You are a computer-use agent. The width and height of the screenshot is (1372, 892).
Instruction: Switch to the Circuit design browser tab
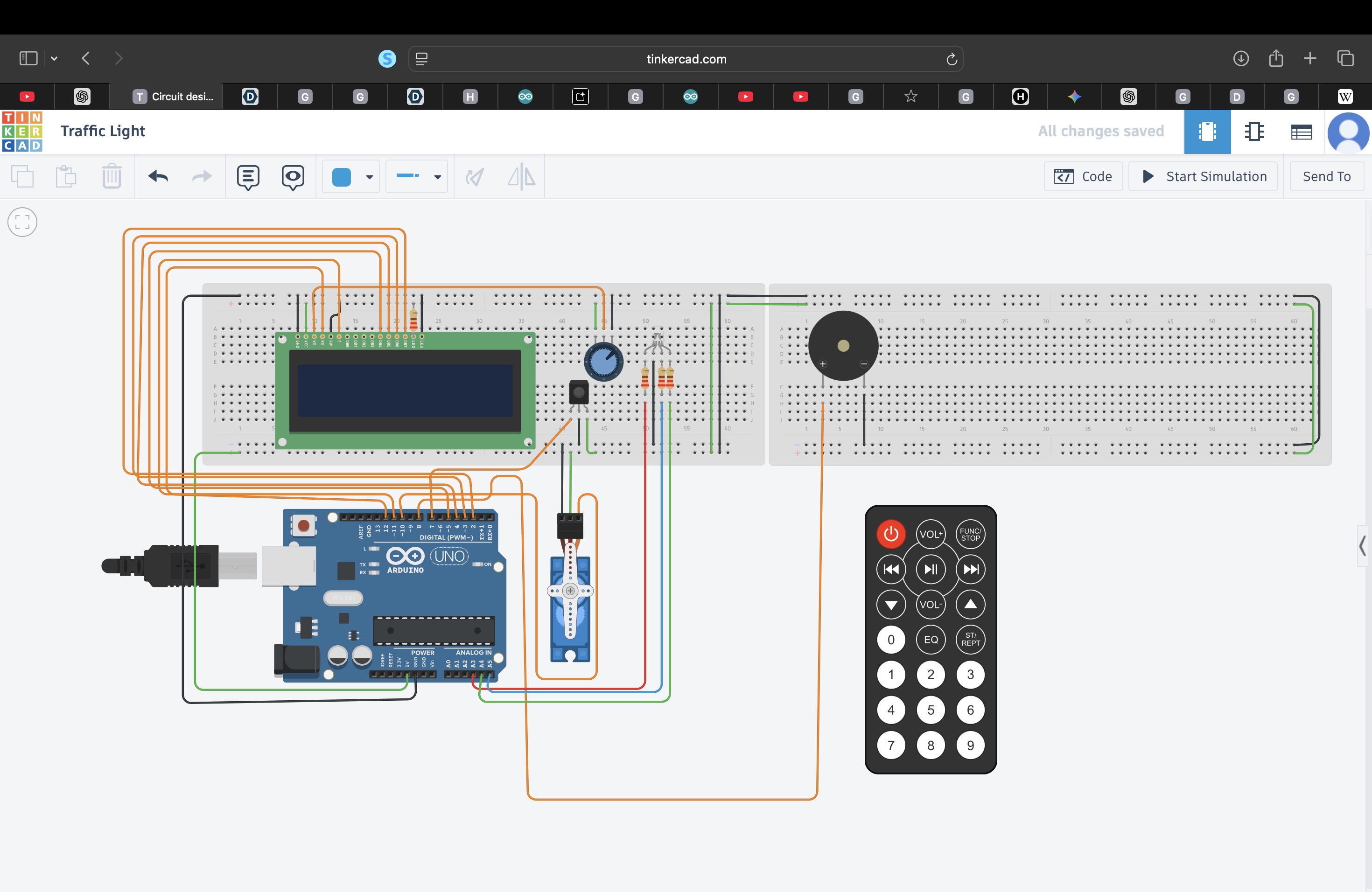coord(174,96)
